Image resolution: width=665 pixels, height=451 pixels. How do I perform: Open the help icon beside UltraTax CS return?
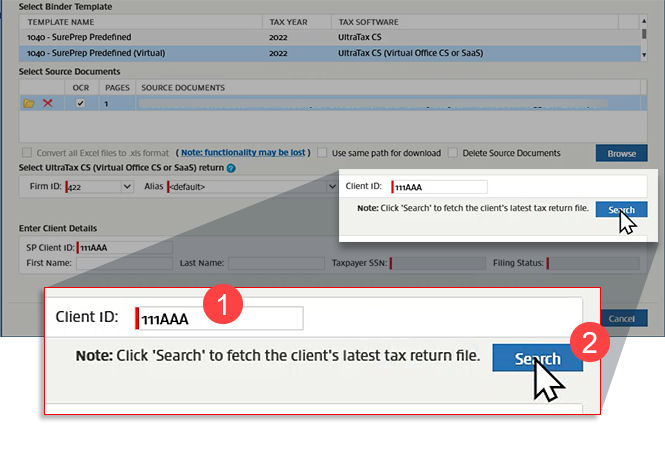[x=231, y=168]
